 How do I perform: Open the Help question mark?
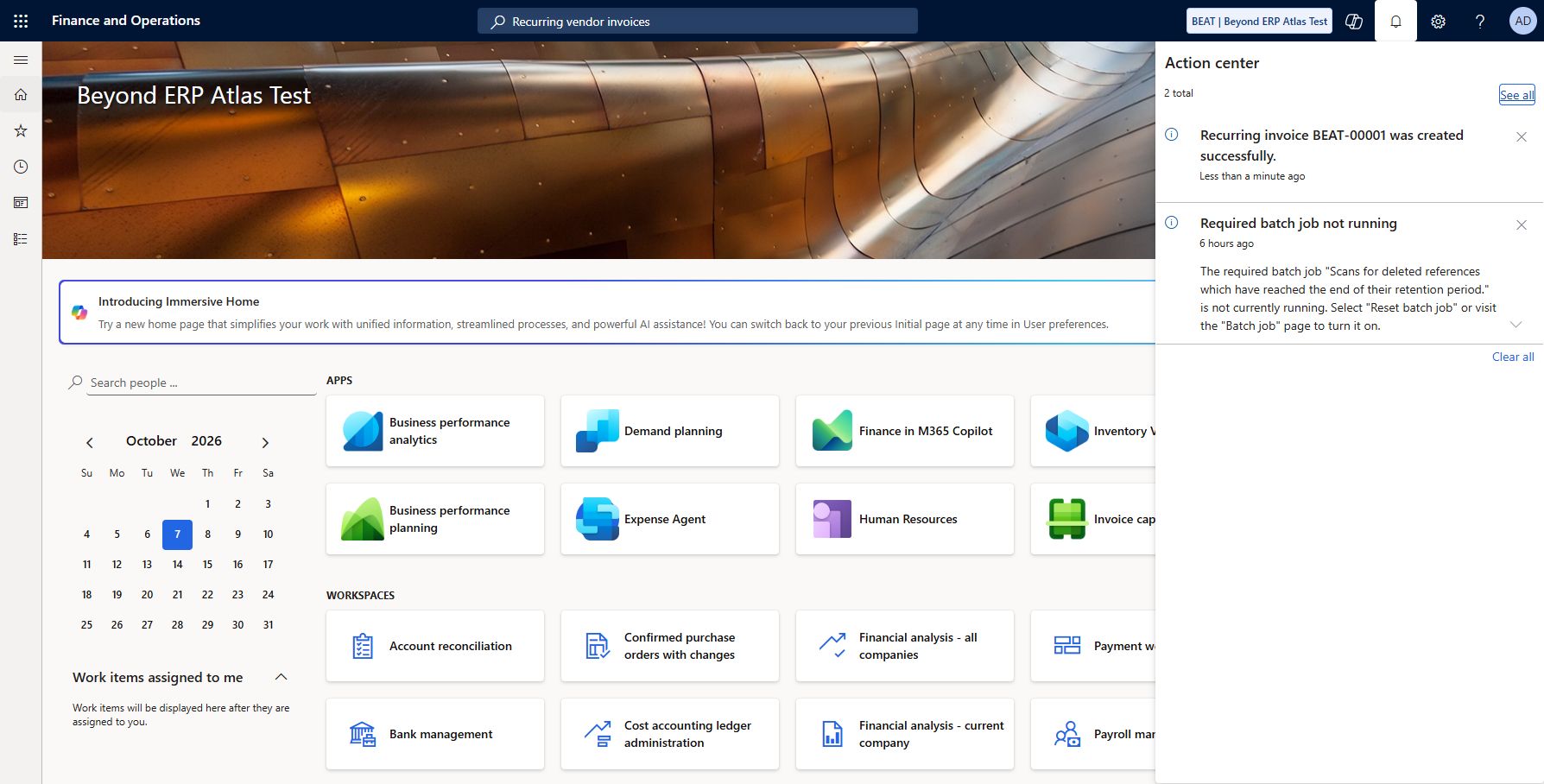(x=1480, y=22)
